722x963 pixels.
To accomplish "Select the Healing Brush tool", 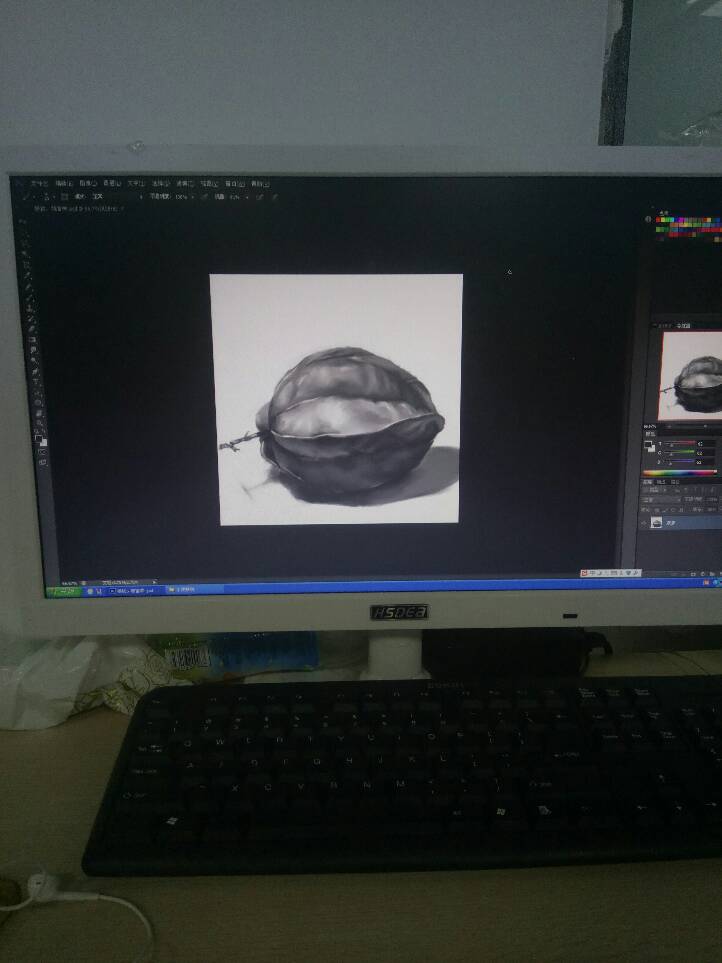I will [28, 286].
